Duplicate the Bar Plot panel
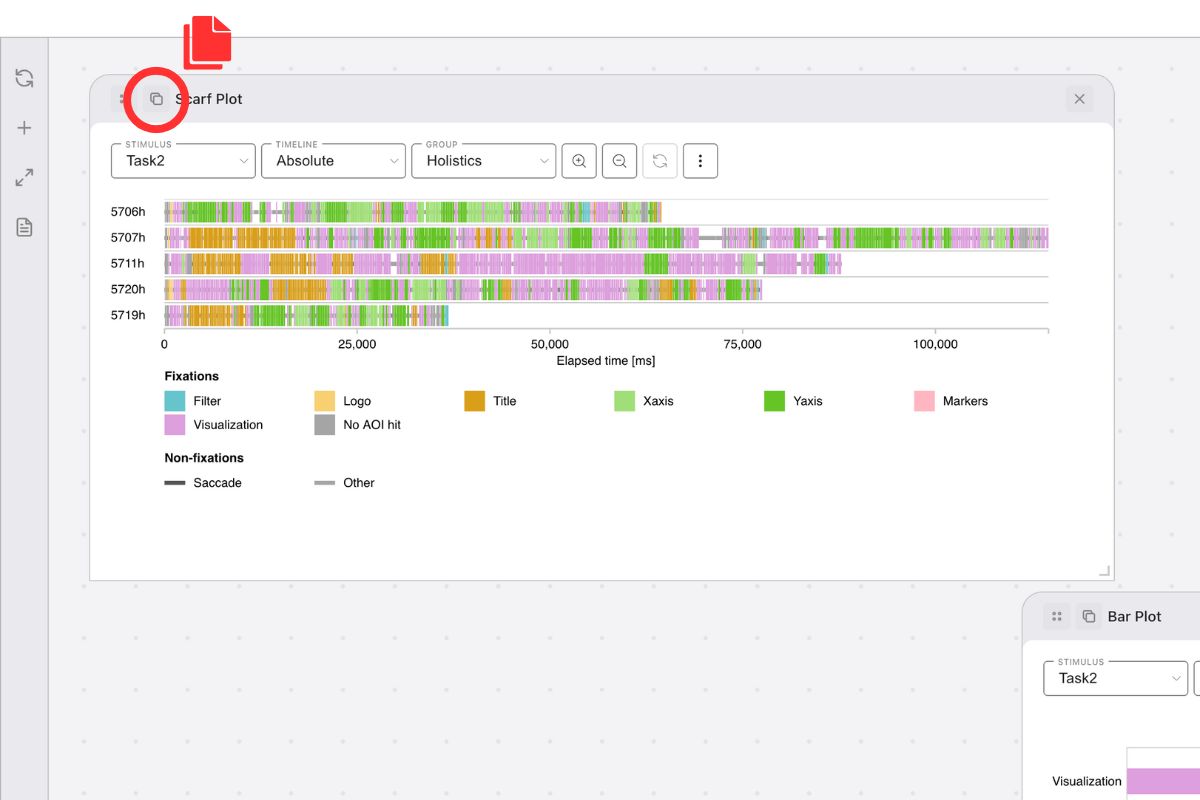The image size is (1200, 800). (1087, 616)
